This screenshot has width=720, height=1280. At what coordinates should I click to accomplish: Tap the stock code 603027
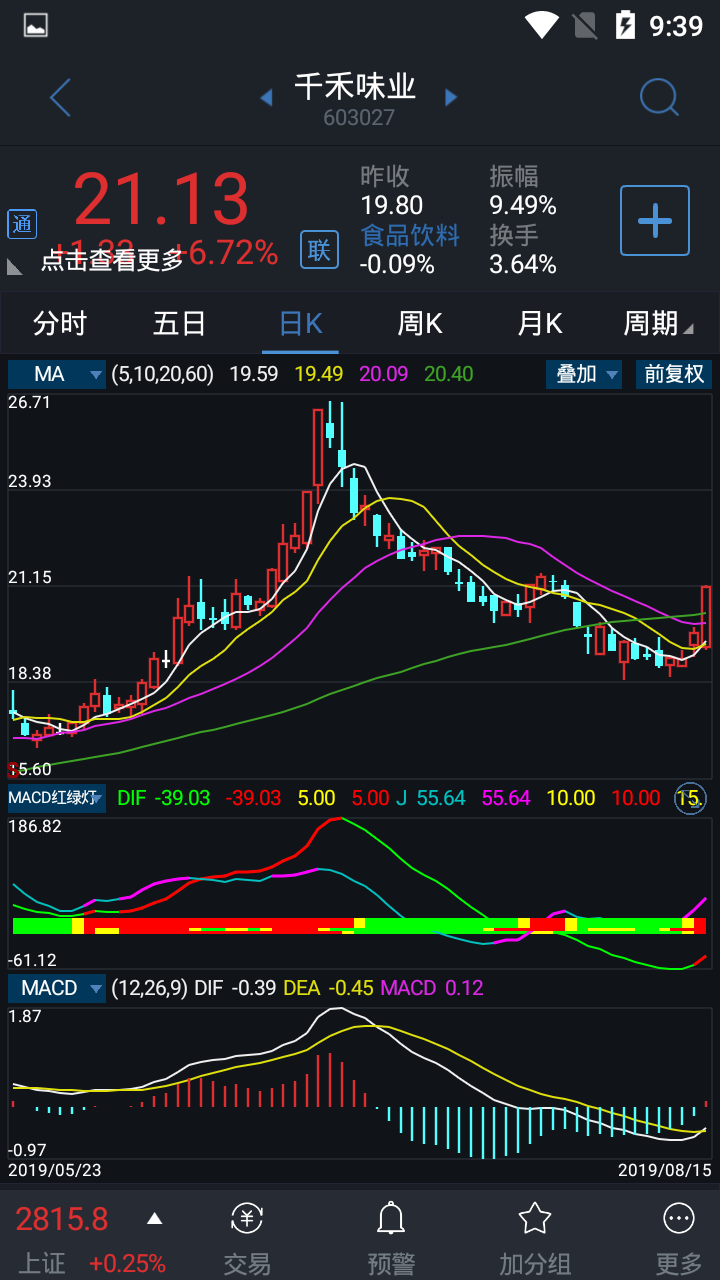click(x=359, y=117)
